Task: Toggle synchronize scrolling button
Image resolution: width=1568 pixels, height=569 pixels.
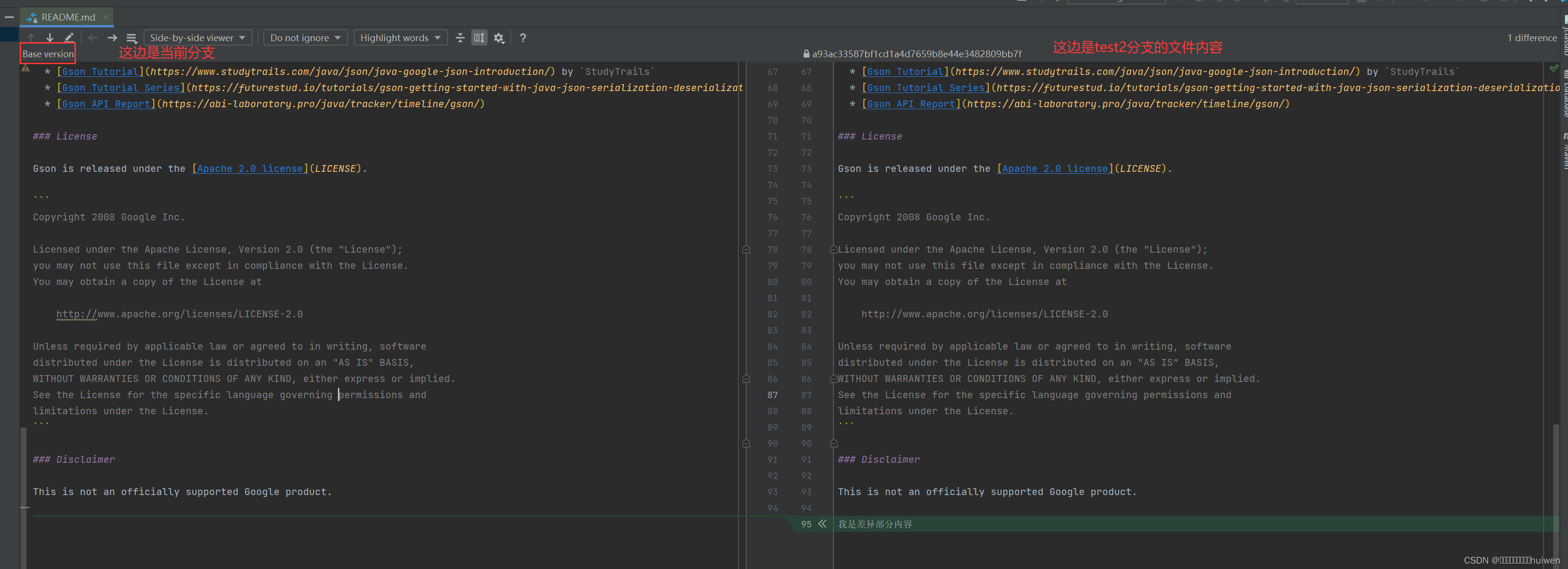Action: point(479,38)
